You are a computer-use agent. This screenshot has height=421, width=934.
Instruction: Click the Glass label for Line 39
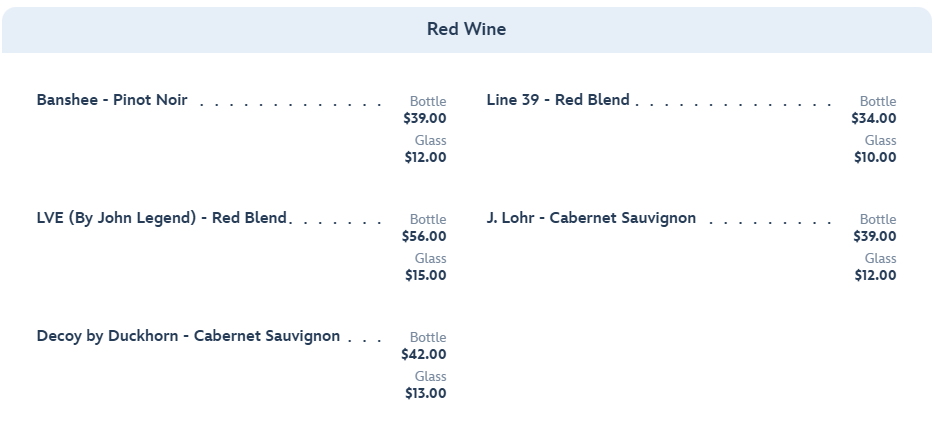pos(880,141)
